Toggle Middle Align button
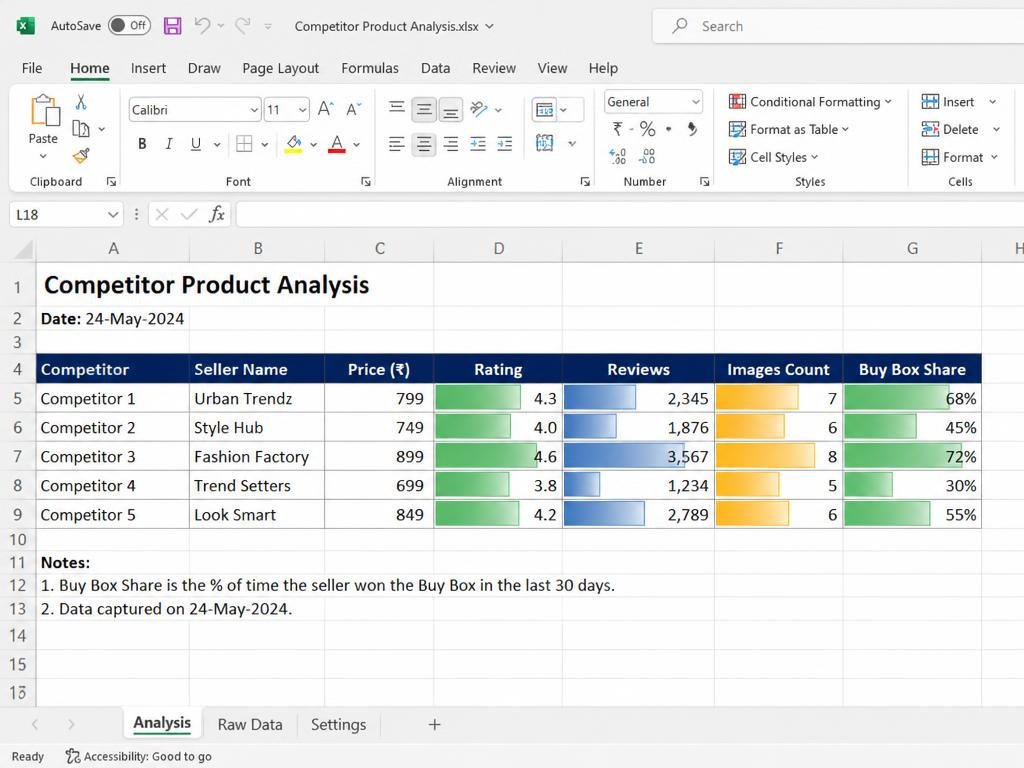Viewport: 1024px width, 768px height. [x=424, y=110]
